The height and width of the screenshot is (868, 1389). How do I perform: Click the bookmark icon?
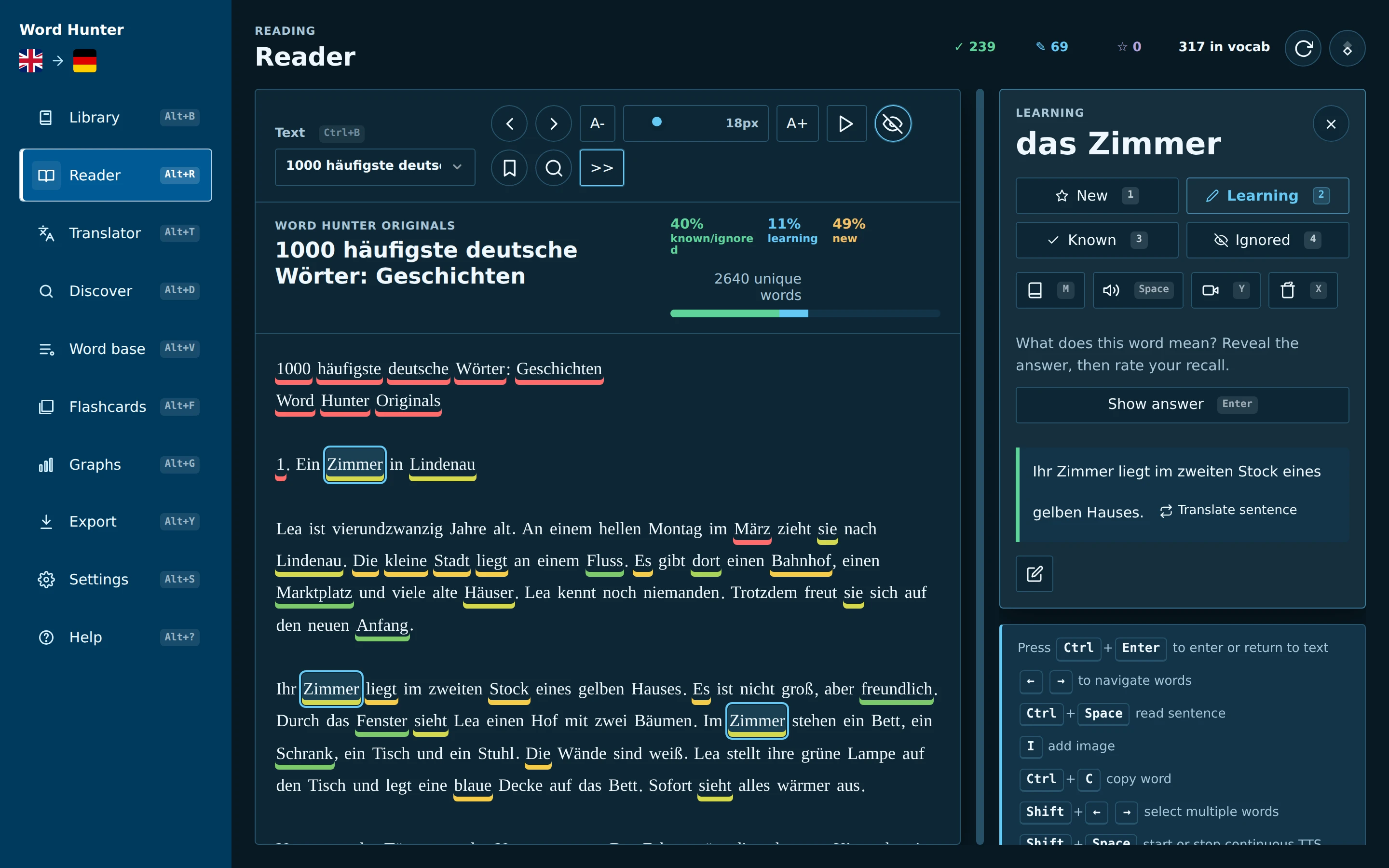509,168
